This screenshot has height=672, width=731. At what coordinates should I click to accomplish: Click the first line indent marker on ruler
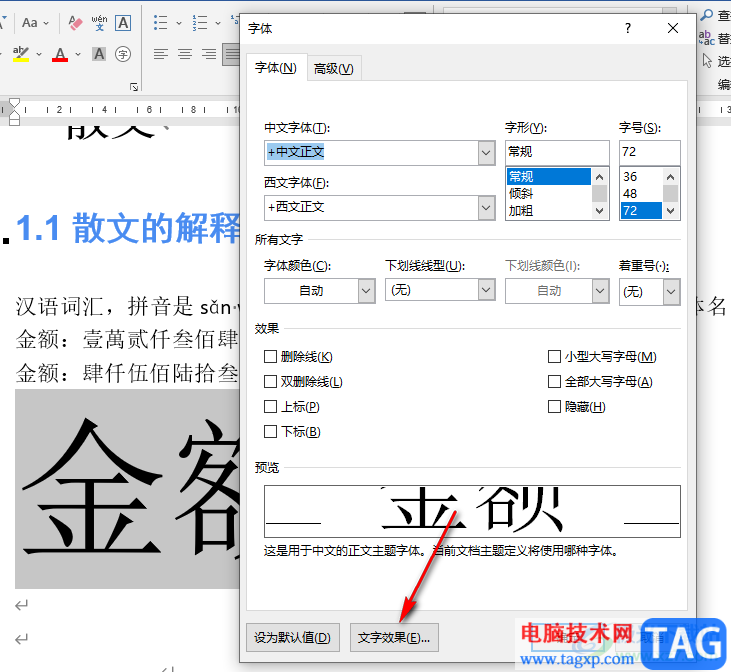pyautogui.click(x=14, y=103)
